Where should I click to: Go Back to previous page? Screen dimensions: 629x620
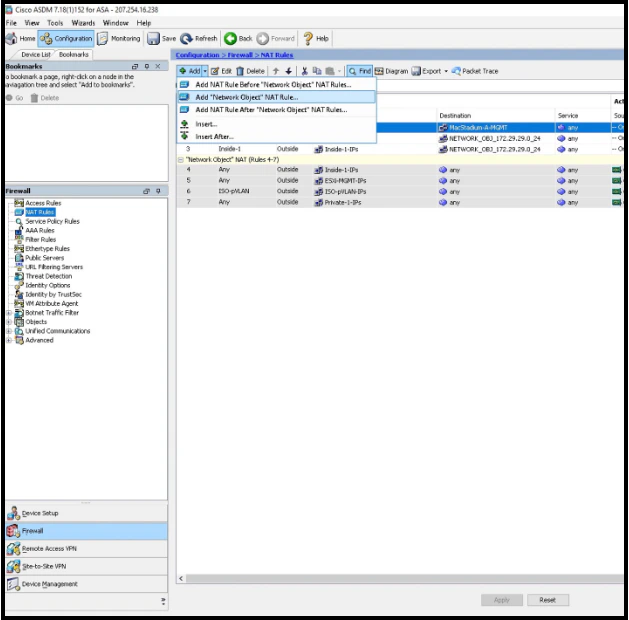coord(238,38)
